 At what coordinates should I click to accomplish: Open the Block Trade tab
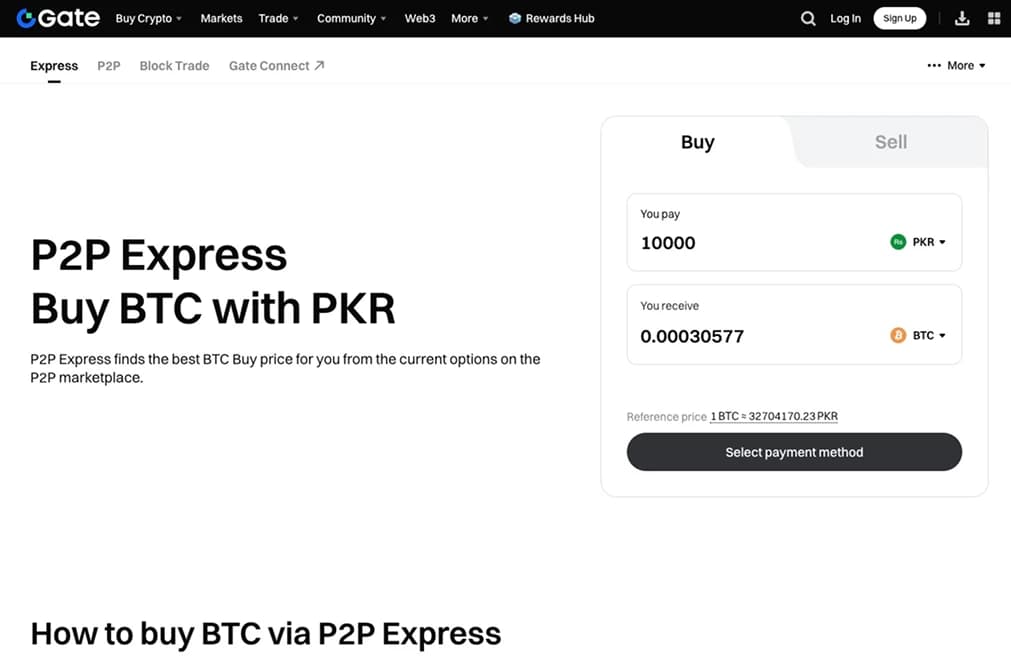click(x=174, y=66)
